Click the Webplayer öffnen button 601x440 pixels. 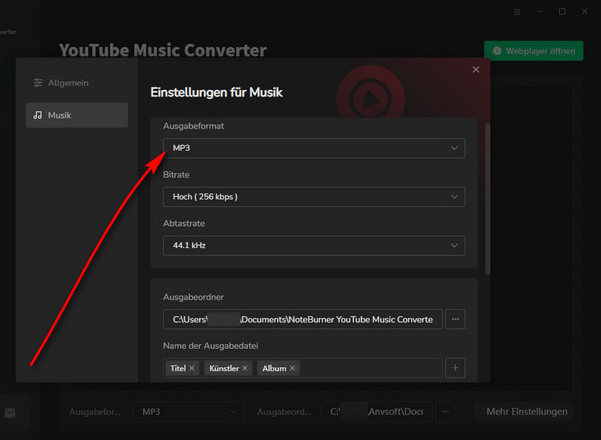pos(534,51)
